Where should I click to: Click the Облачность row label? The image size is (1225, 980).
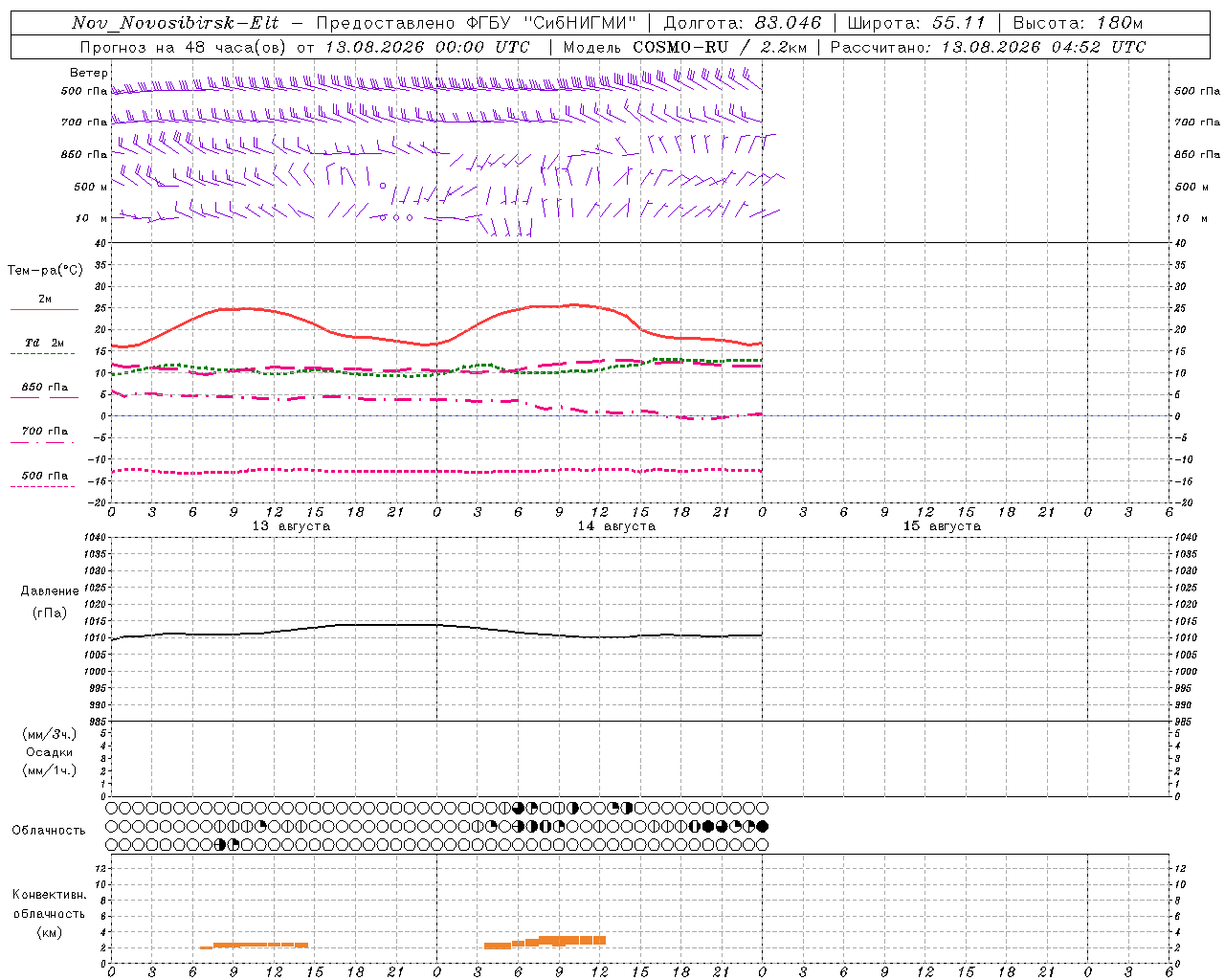[49, 831]
